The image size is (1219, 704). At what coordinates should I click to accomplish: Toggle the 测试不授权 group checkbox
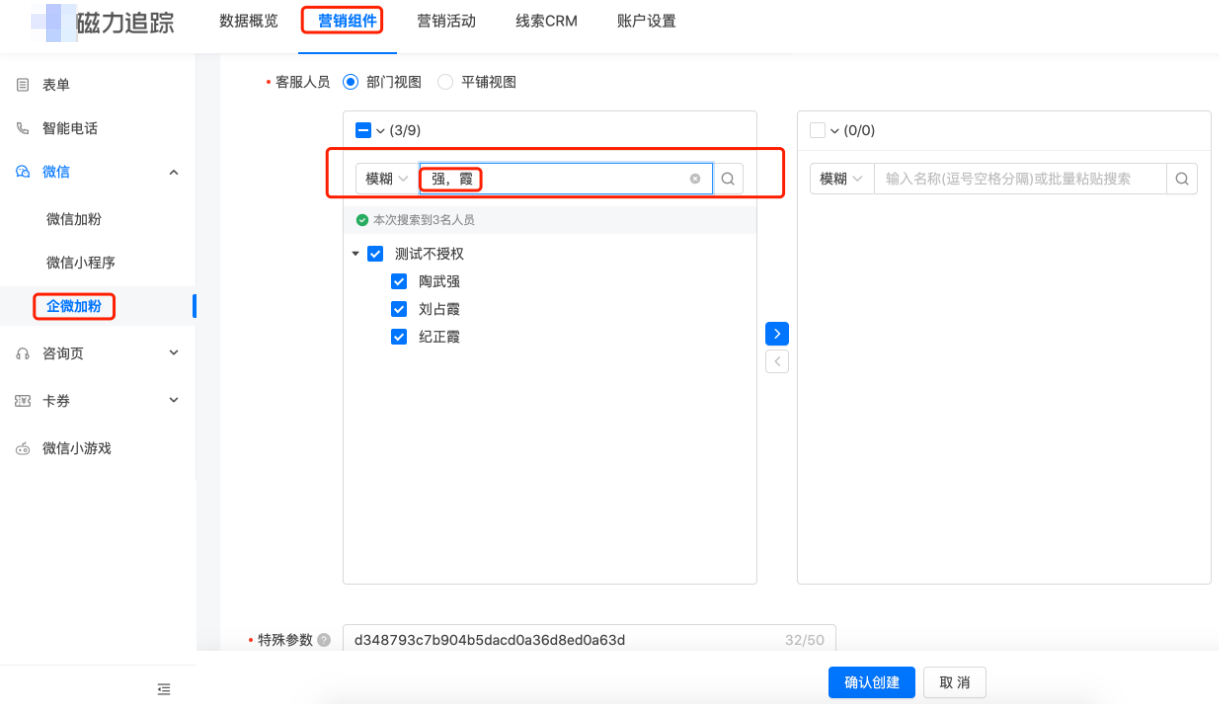[x=375, y=253]
